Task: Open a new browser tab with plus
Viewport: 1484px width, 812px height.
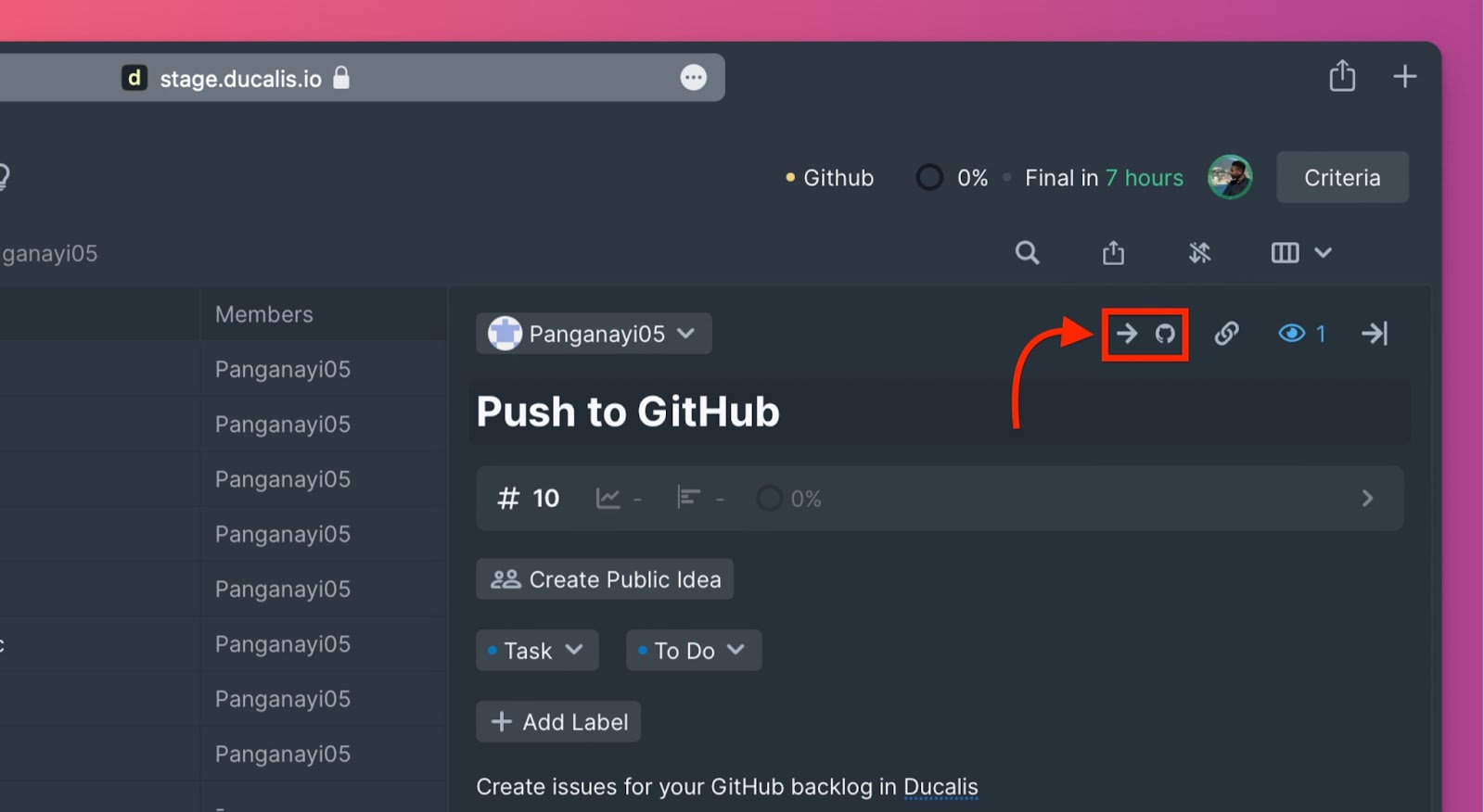Action: pos(1405,76)
